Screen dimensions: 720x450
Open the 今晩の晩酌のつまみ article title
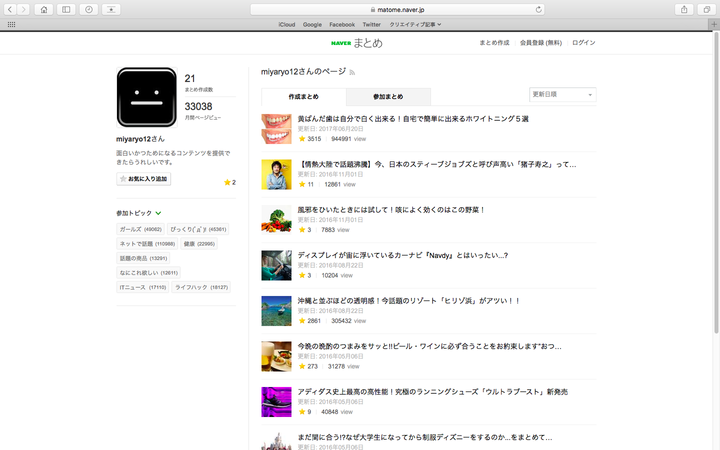tap(429, 346)
